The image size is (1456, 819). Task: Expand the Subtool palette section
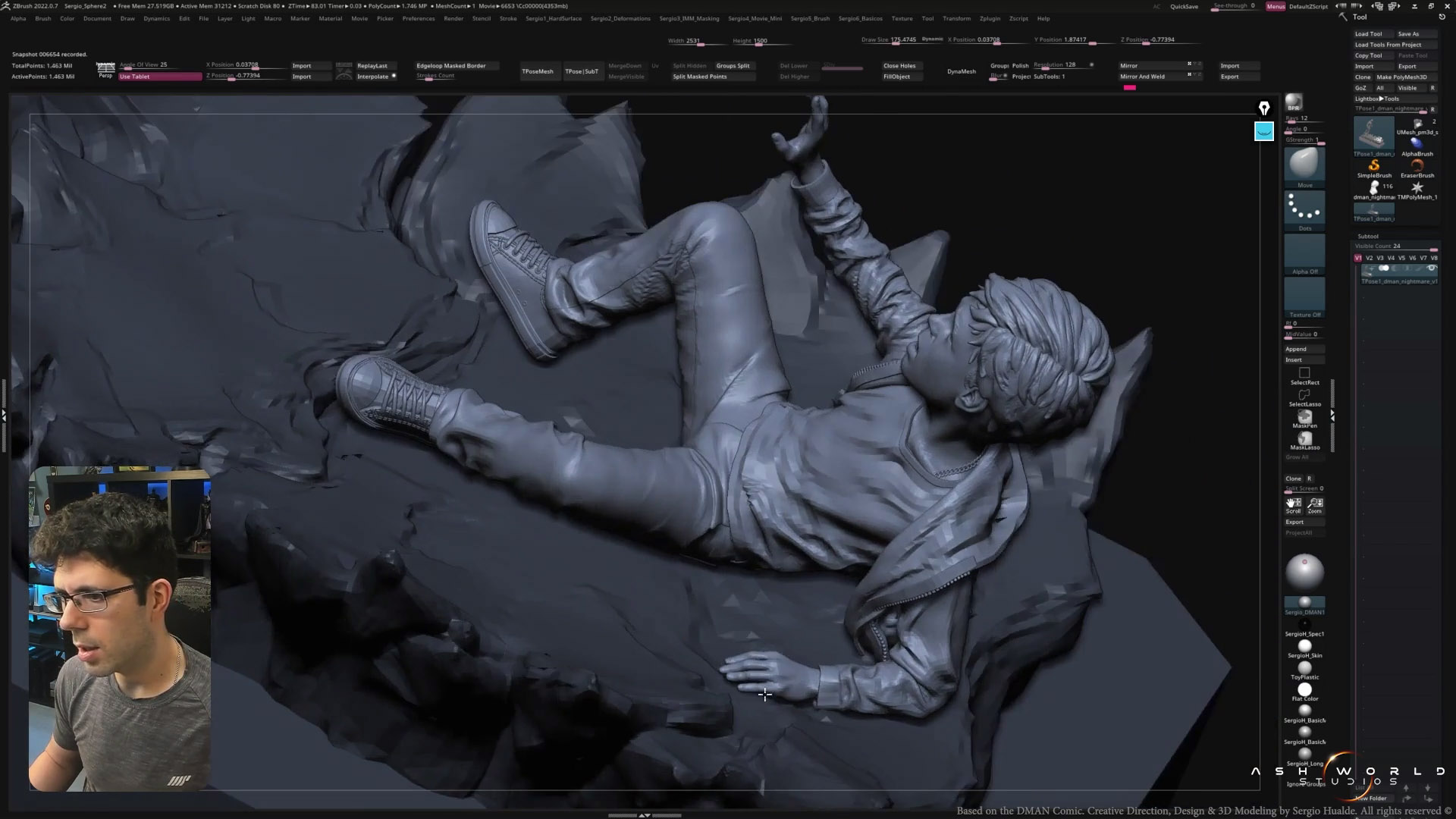(x=1368, y=236)
